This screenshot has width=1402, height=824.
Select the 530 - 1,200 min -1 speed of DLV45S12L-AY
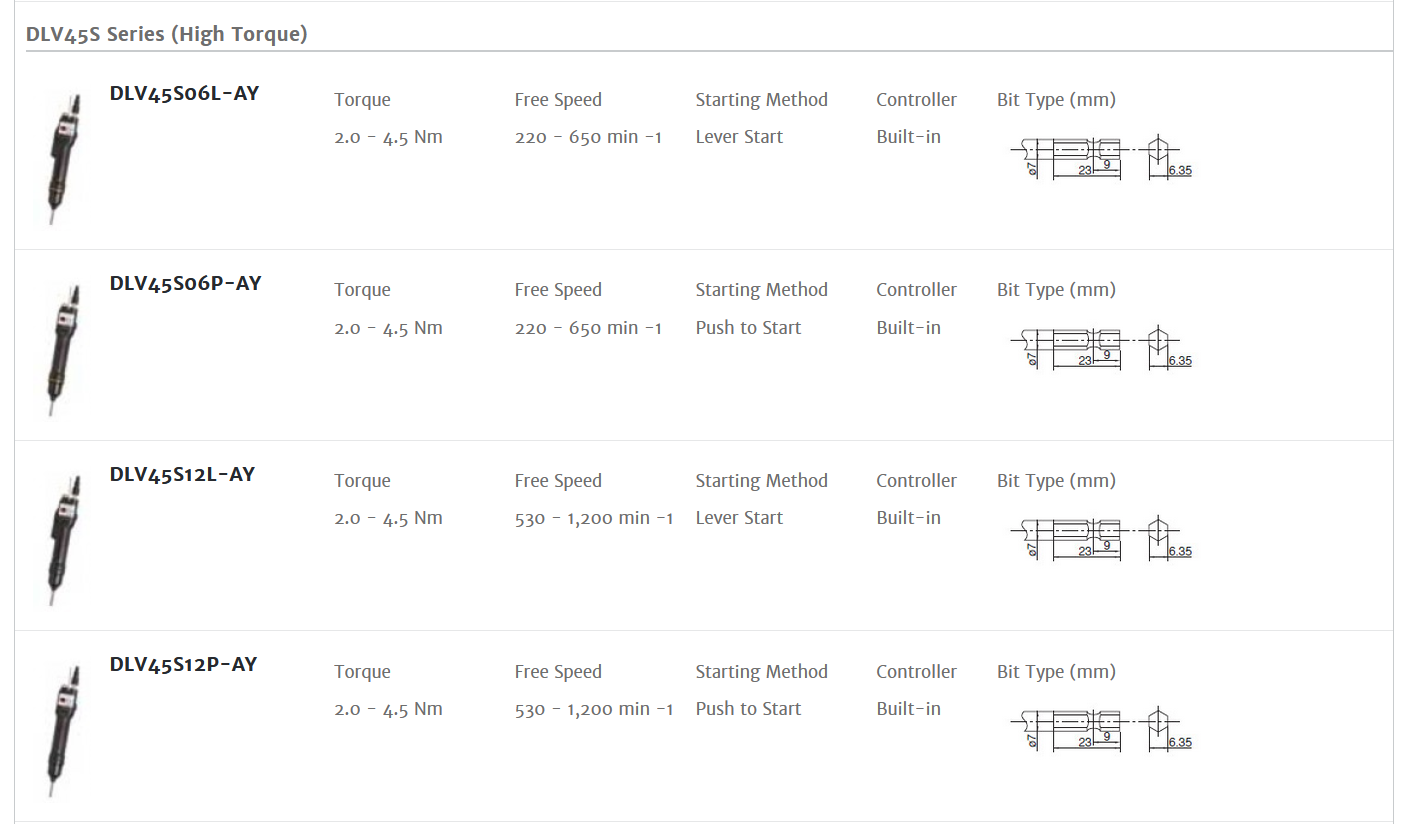click(594, 518)
